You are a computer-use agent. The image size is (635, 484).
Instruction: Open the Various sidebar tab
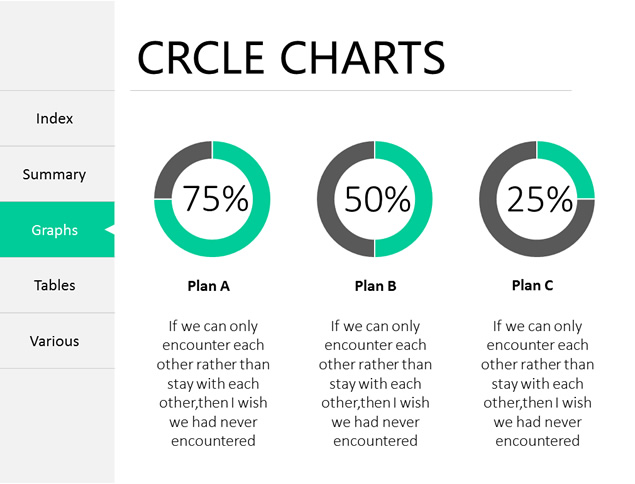(x=55, y=342)
